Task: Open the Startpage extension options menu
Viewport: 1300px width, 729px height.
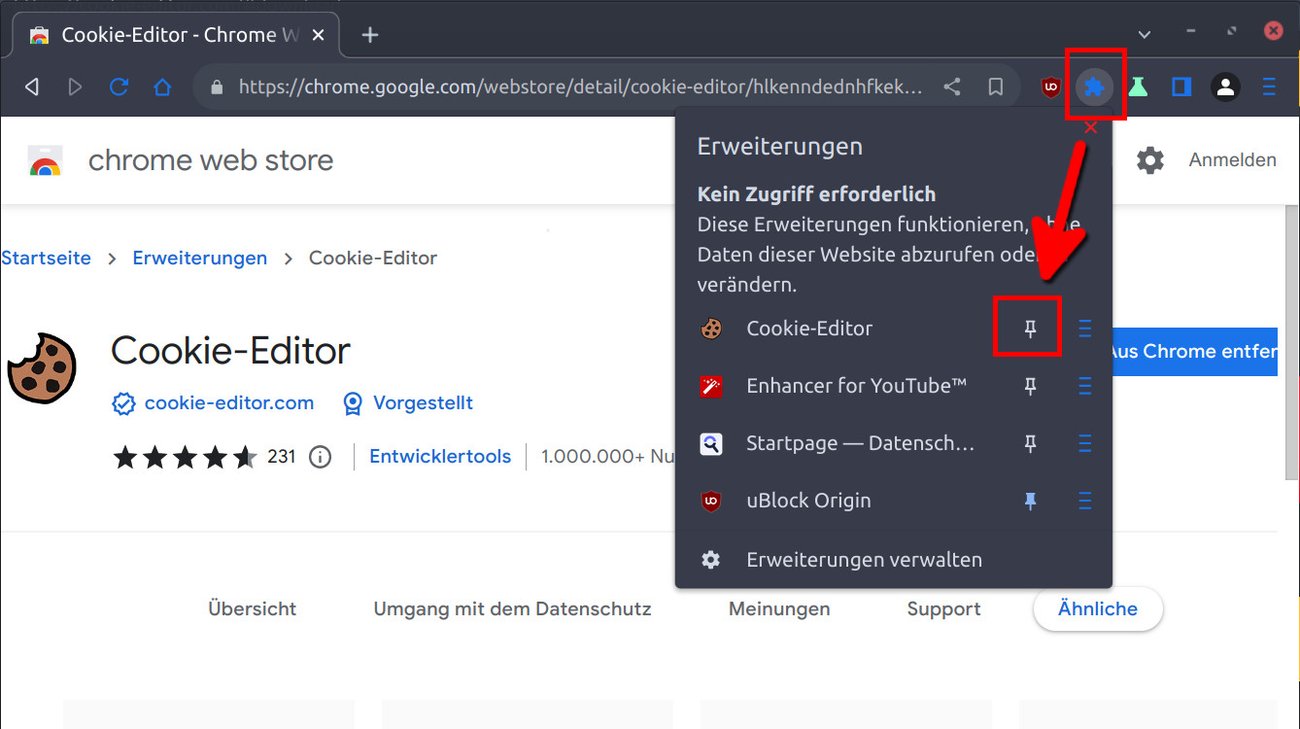Action: pos(1085,443)
